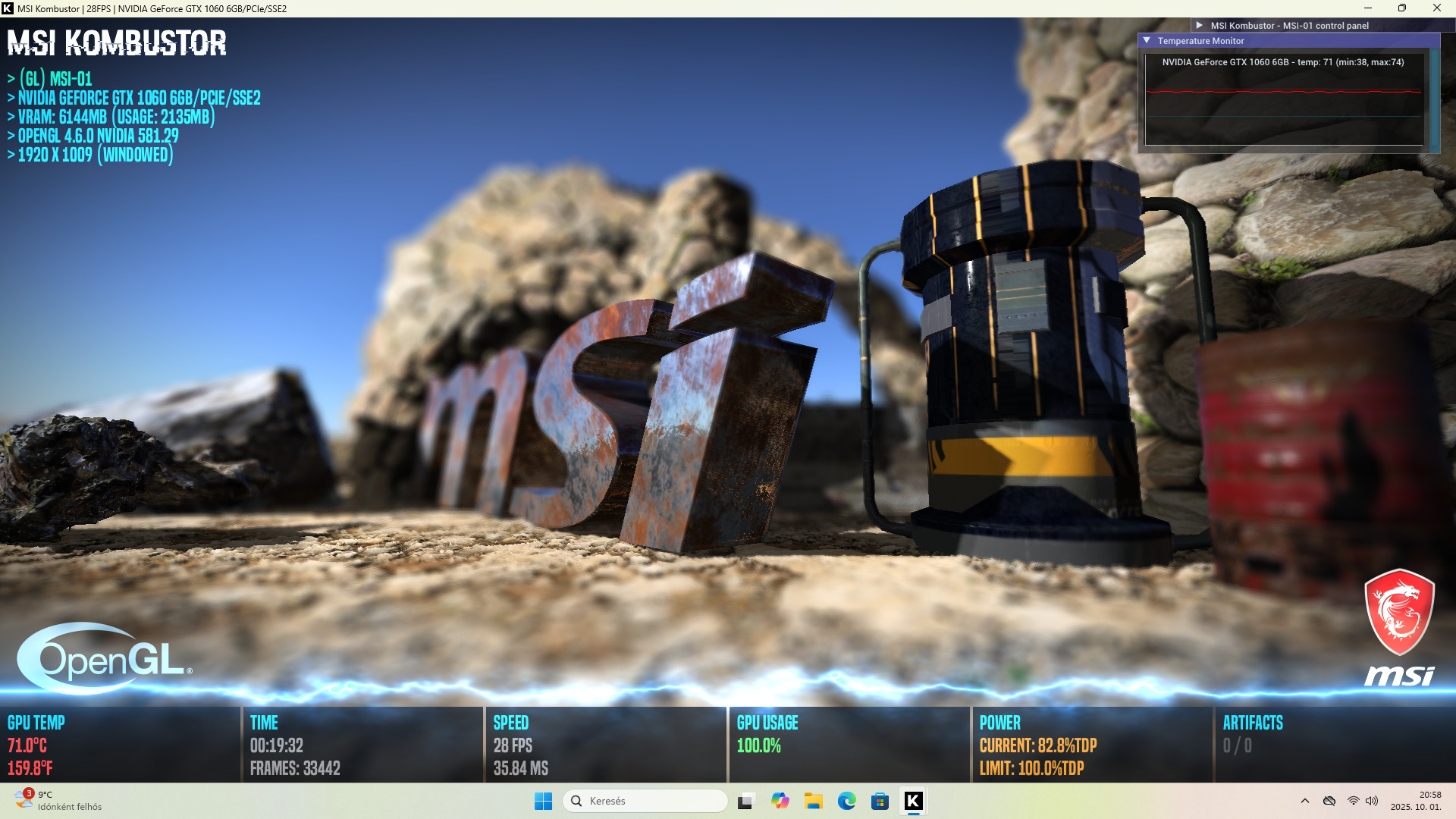Launch Copilot from the taskbar

pyautogui.click(x=780, y=801)
